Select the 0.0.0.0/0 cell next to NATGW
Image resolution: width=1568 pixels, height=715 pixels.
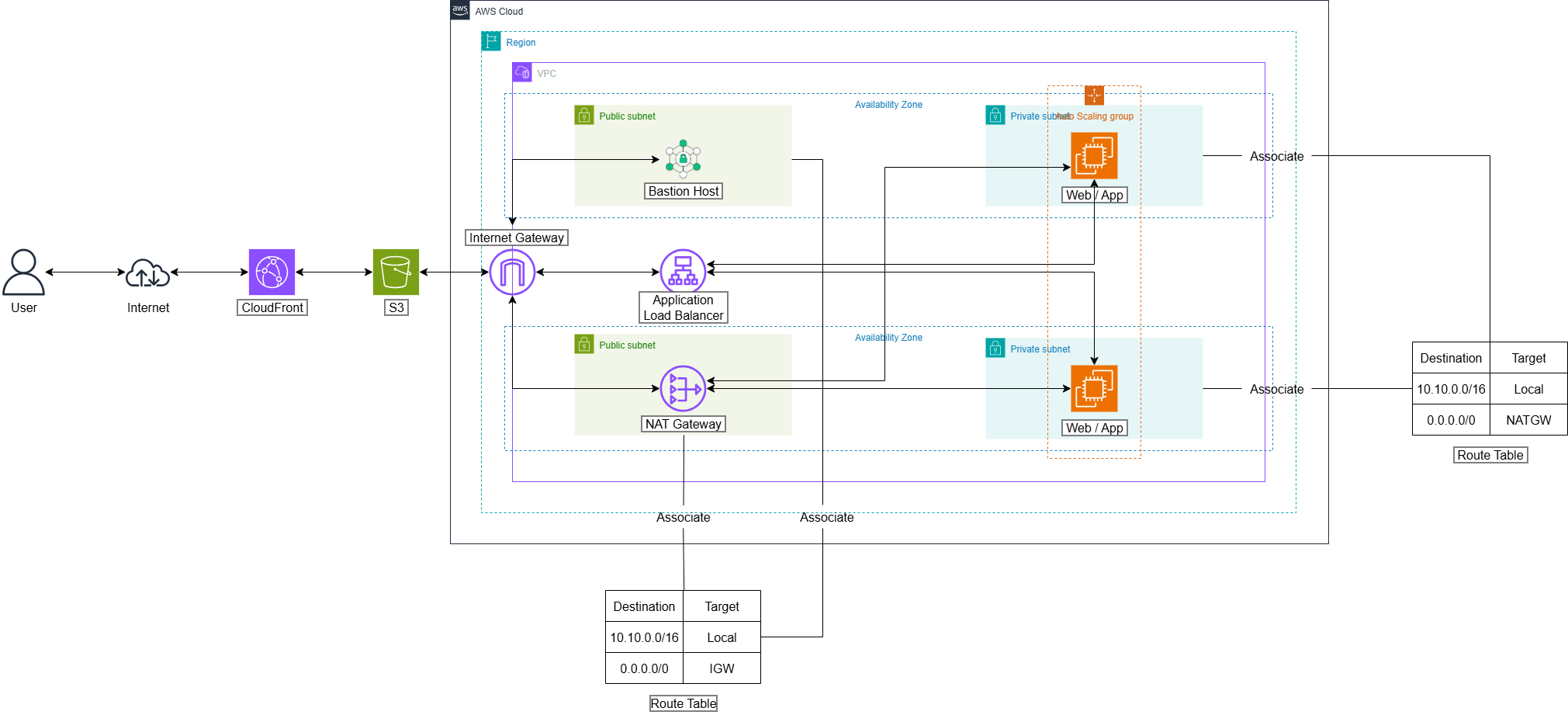1451,420
